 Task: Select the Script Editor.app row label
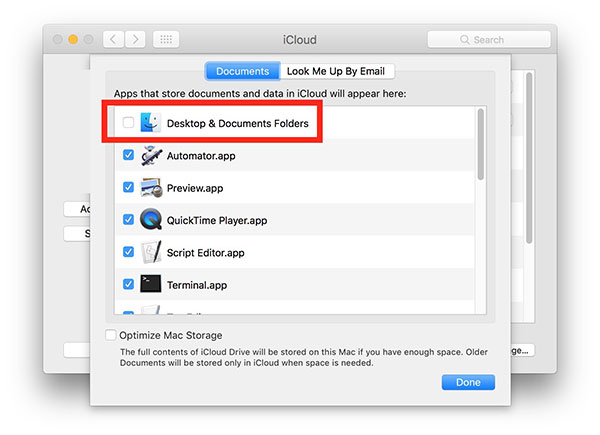205,253
